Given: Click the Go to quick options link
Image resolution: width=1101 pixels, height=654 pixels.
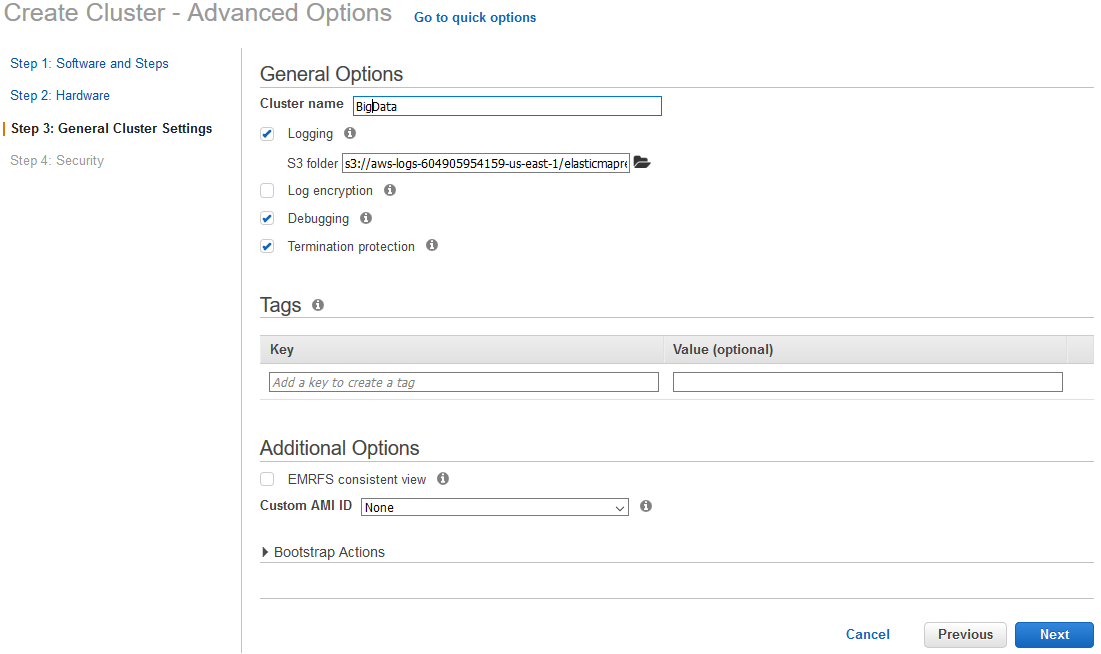Looking at the screenshot, I should tap(475, 17).
